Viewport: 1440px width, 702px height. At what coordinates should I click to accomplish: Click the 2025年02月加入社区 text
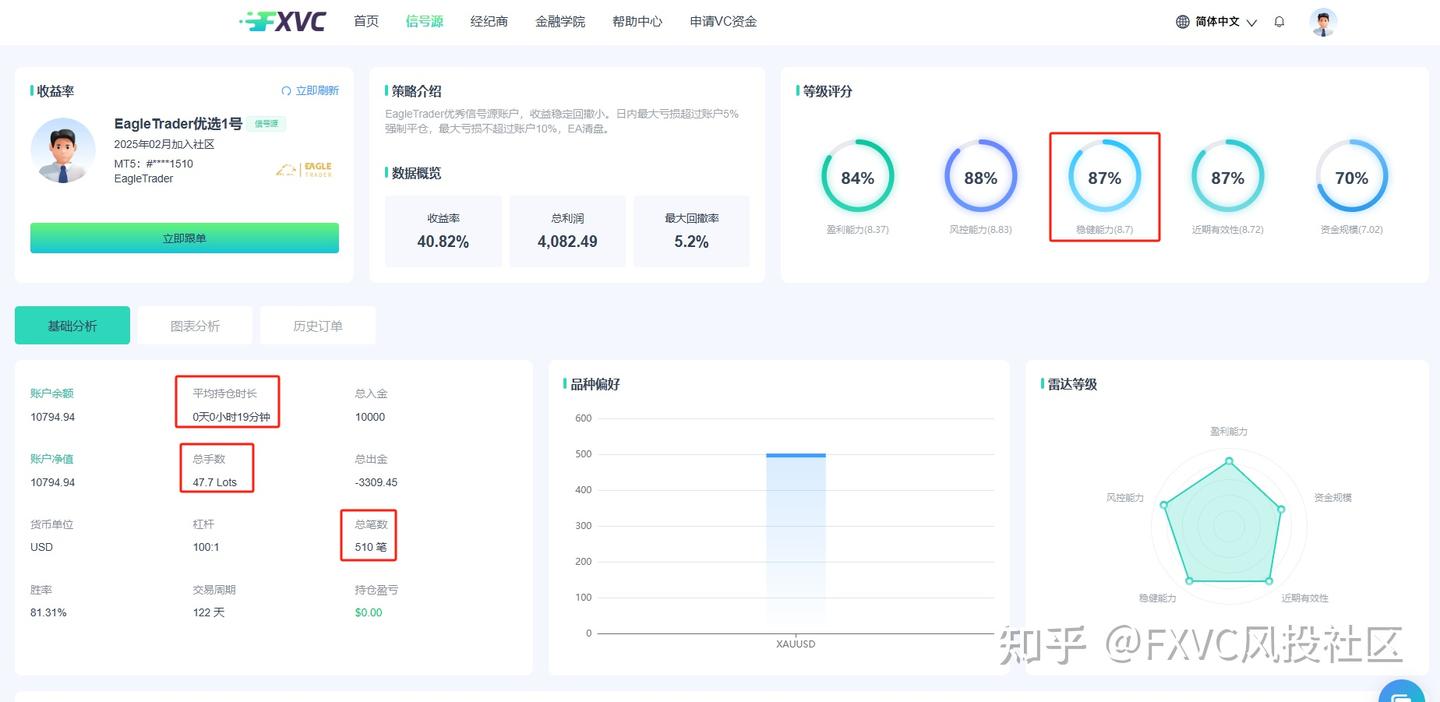164,145
